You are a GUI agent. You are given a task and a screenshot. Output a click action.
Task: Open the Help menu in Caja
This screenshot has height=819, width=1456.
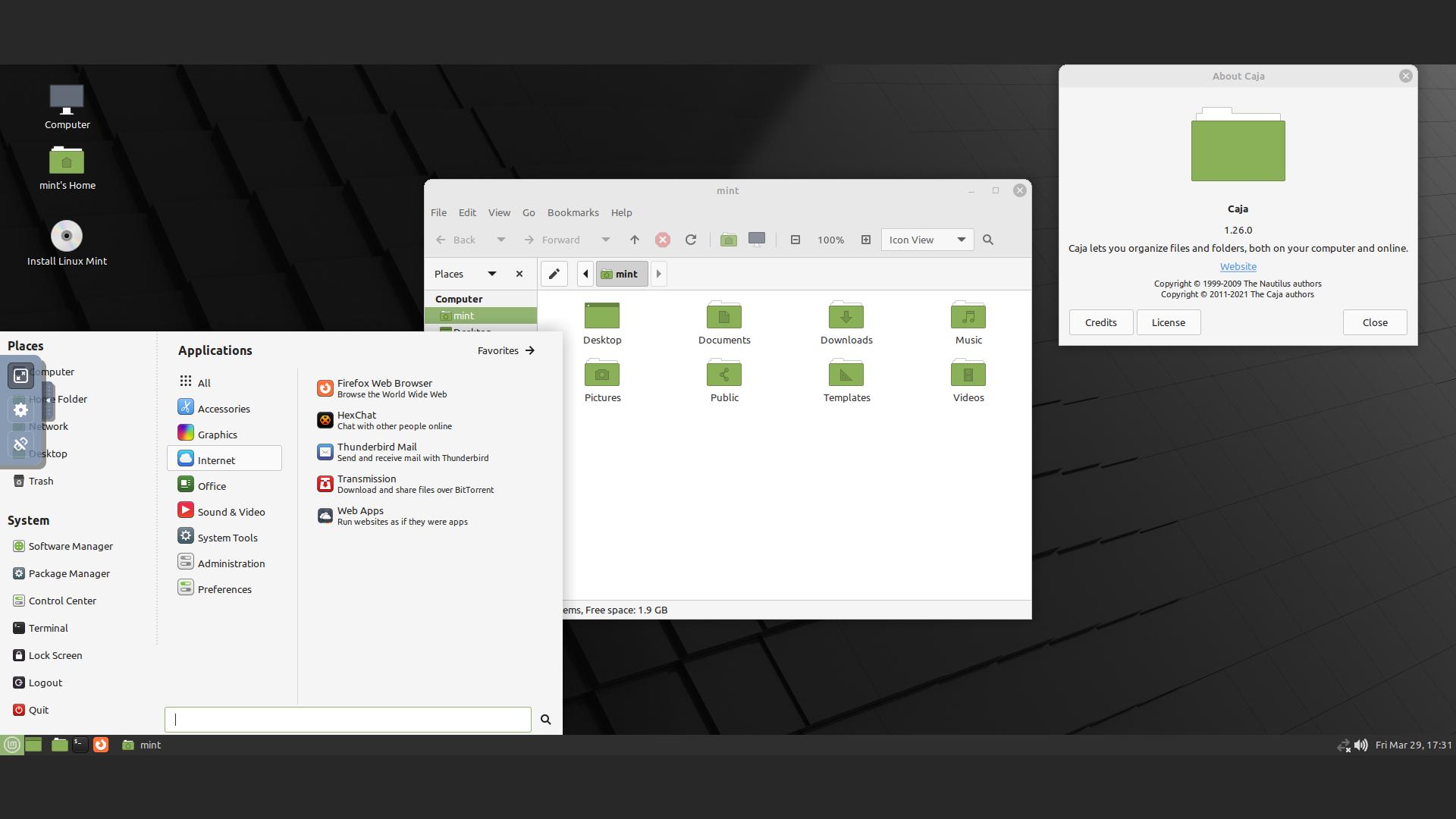(621, 212)
